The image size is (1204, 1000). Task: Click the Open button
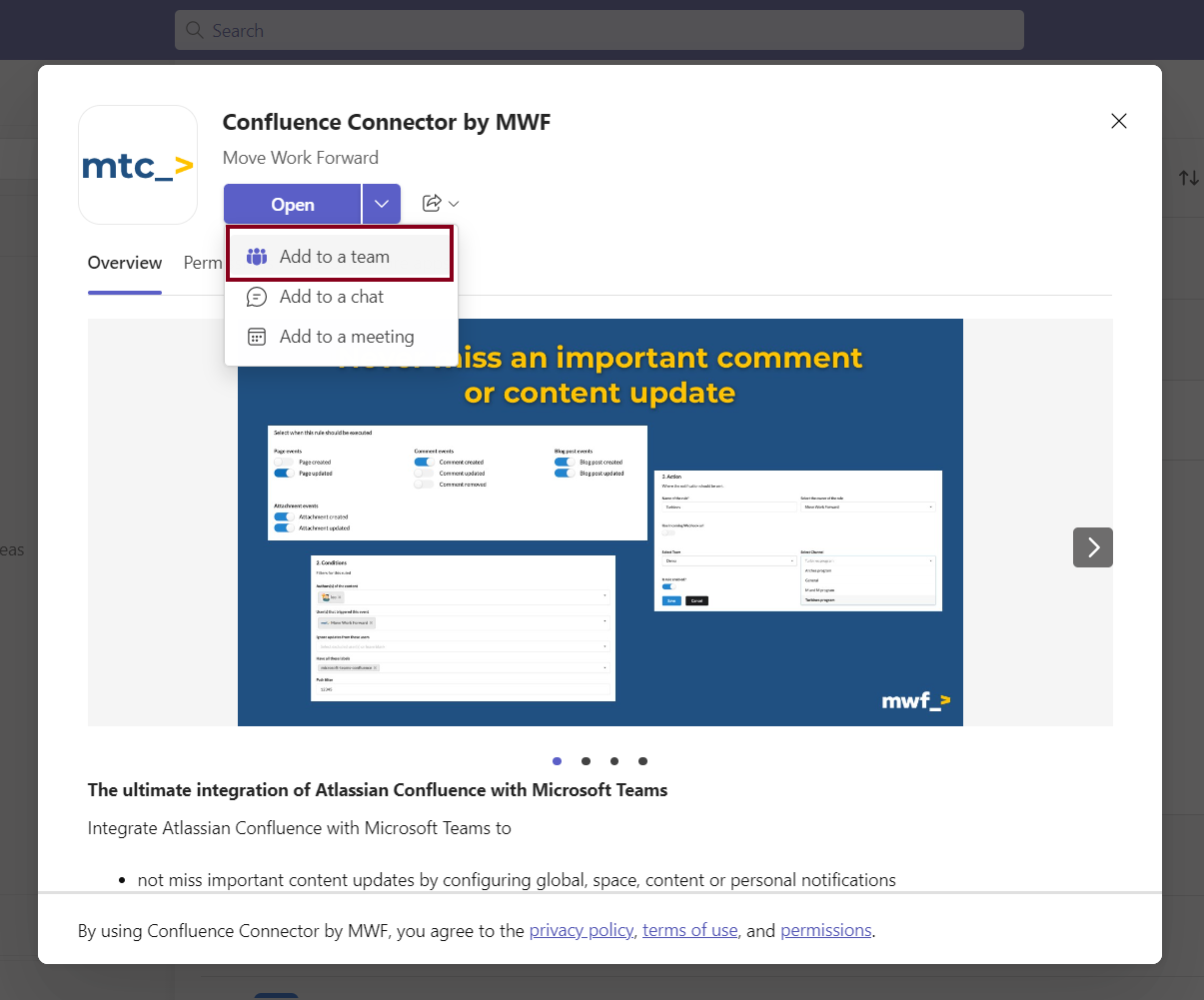(292, 203)
